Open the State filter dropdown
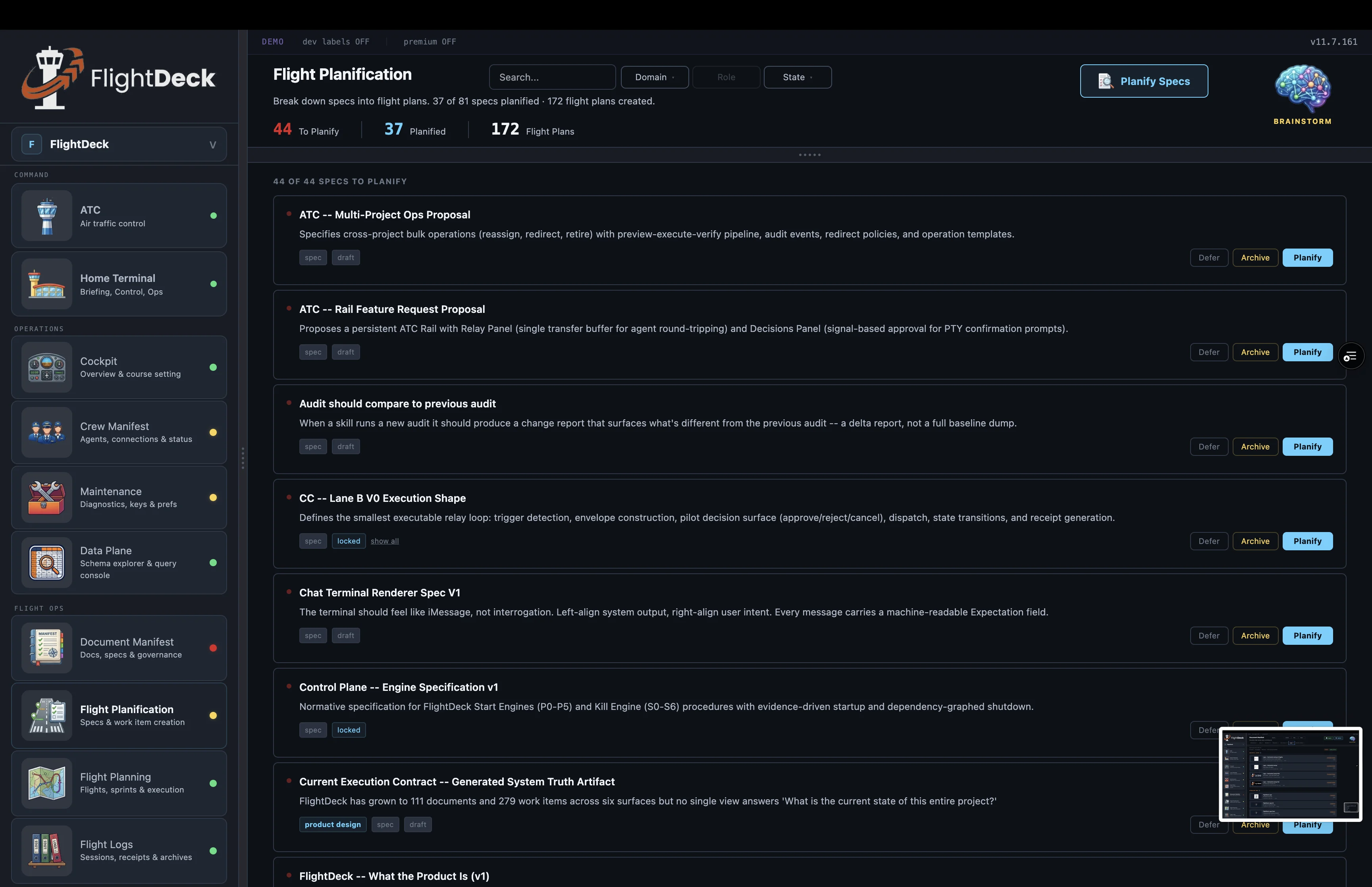The height and width of the screenshot is (887, 1372). tap(798, 77)
